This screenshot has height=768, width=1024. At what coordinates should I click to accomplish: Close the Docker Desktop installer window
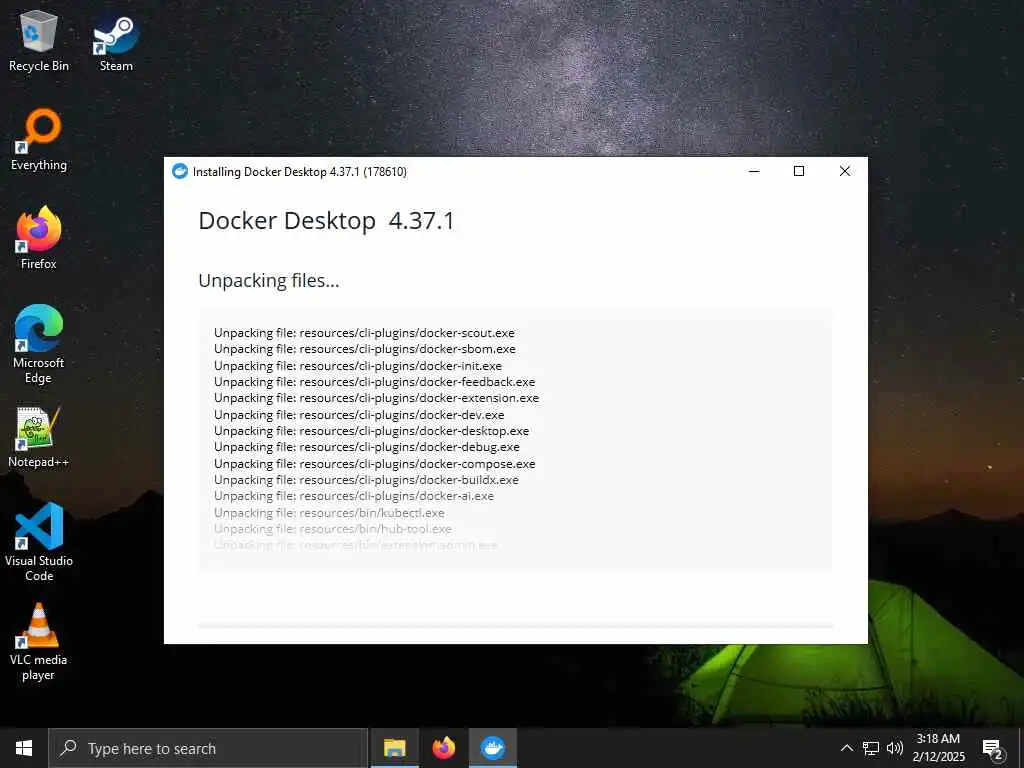point(844,171)
